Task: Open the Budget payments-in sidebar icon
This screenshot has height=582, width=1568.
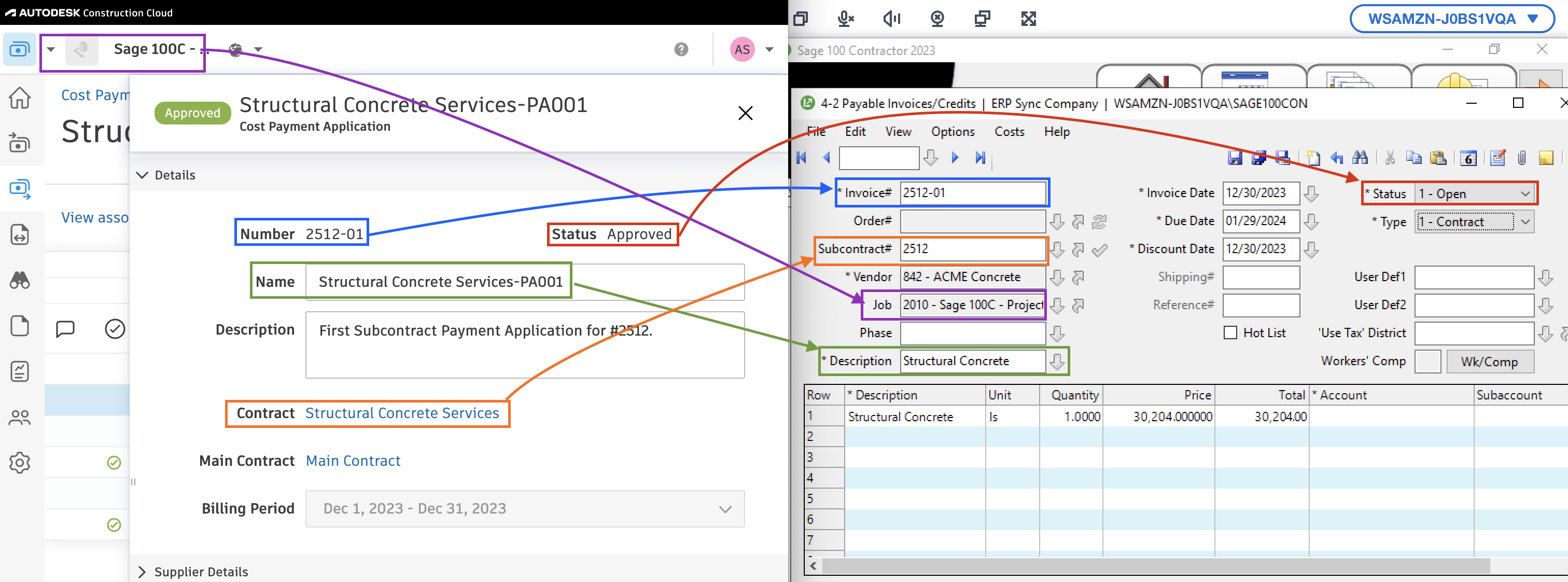Action: point(20,143)
